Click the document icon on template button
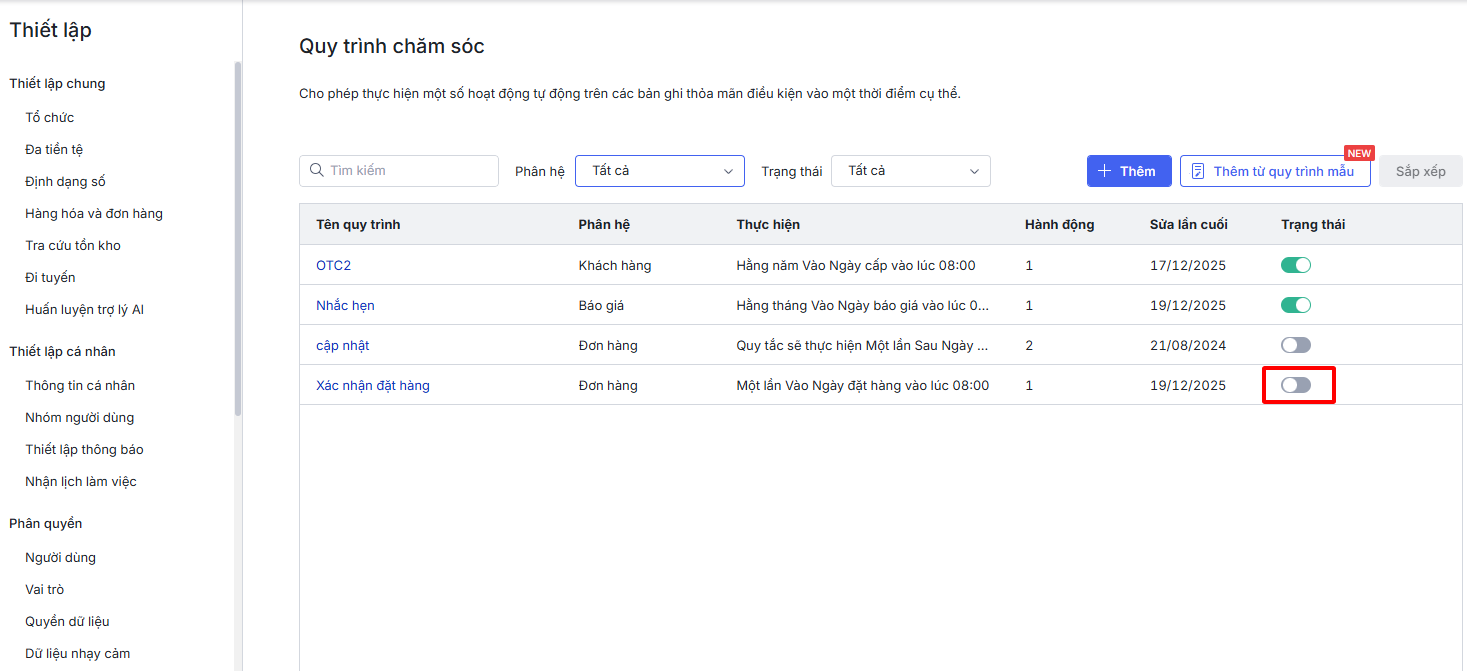The width and height of the screenshot is (1467, 671). click(1198, 171)
